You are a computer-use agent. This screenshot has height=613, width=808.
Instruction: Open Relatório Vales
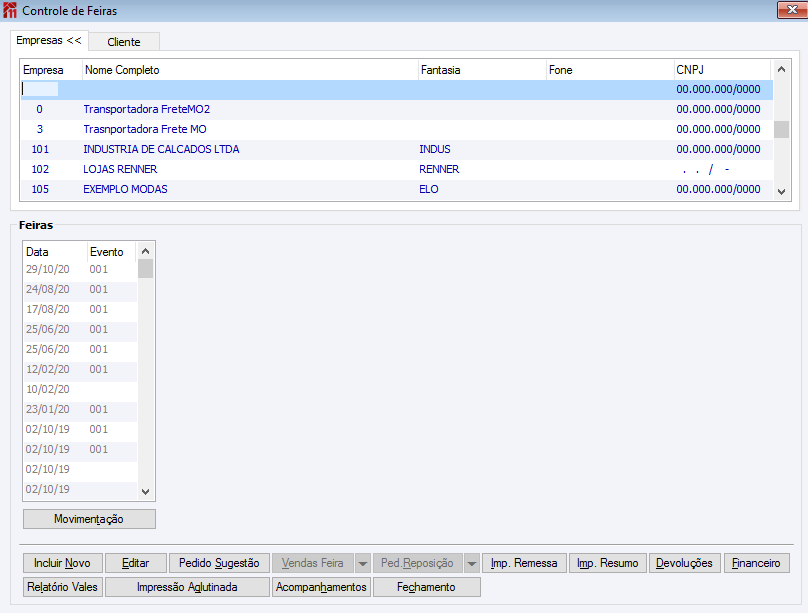click(62, 587)
